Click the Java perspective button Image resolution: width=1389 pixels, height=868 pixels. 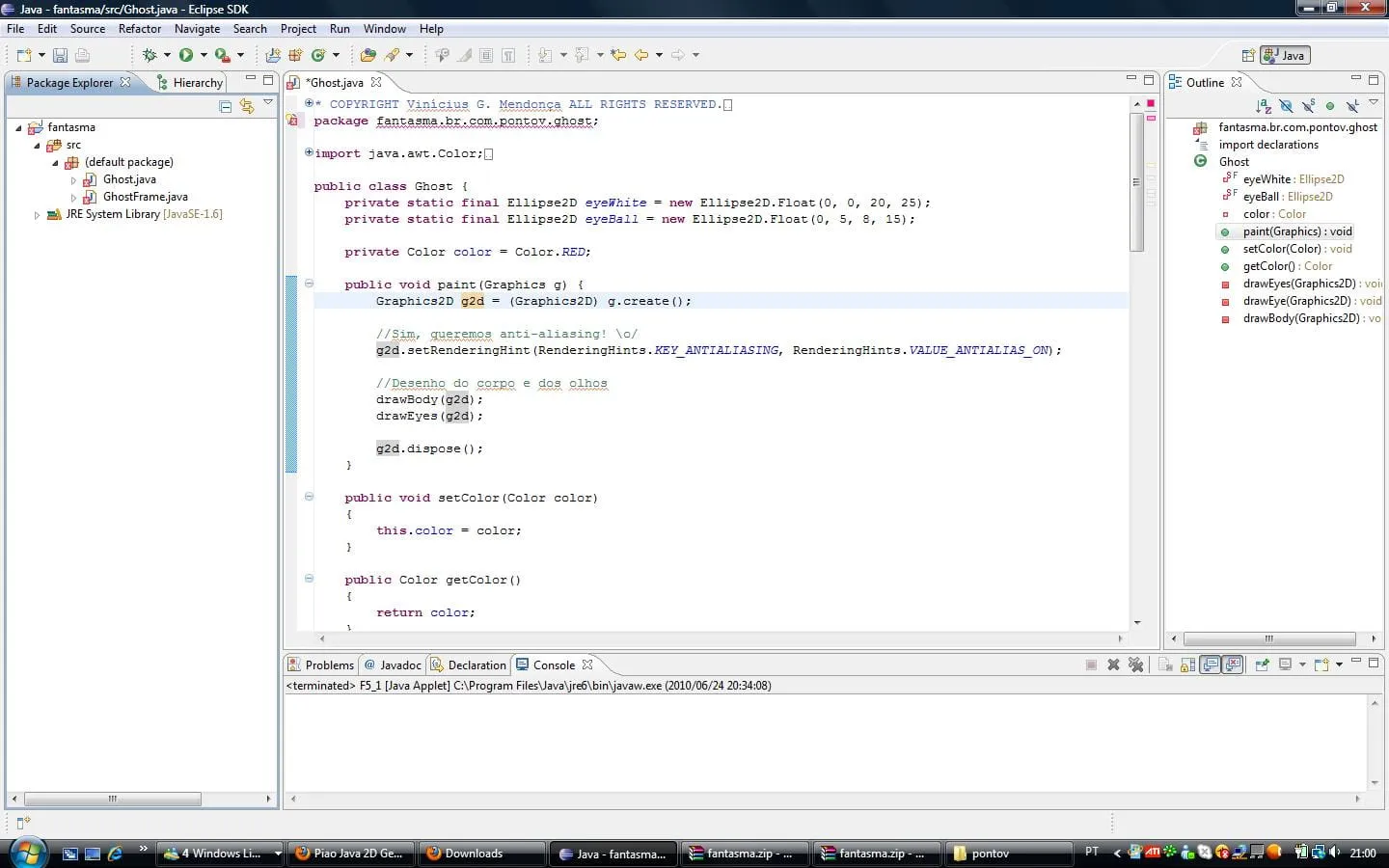pos(1285,55)
